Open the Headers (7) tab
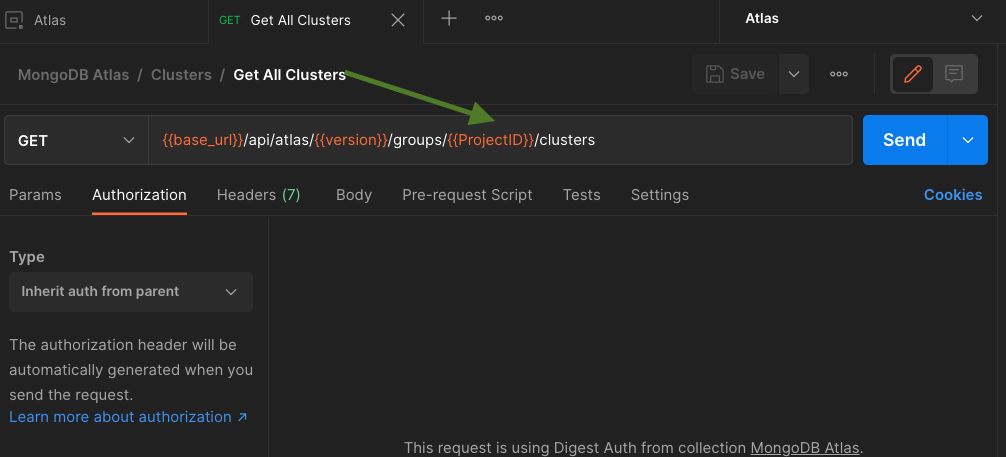The width and height of the screenshot is (1006, 457). pos(259,194)
